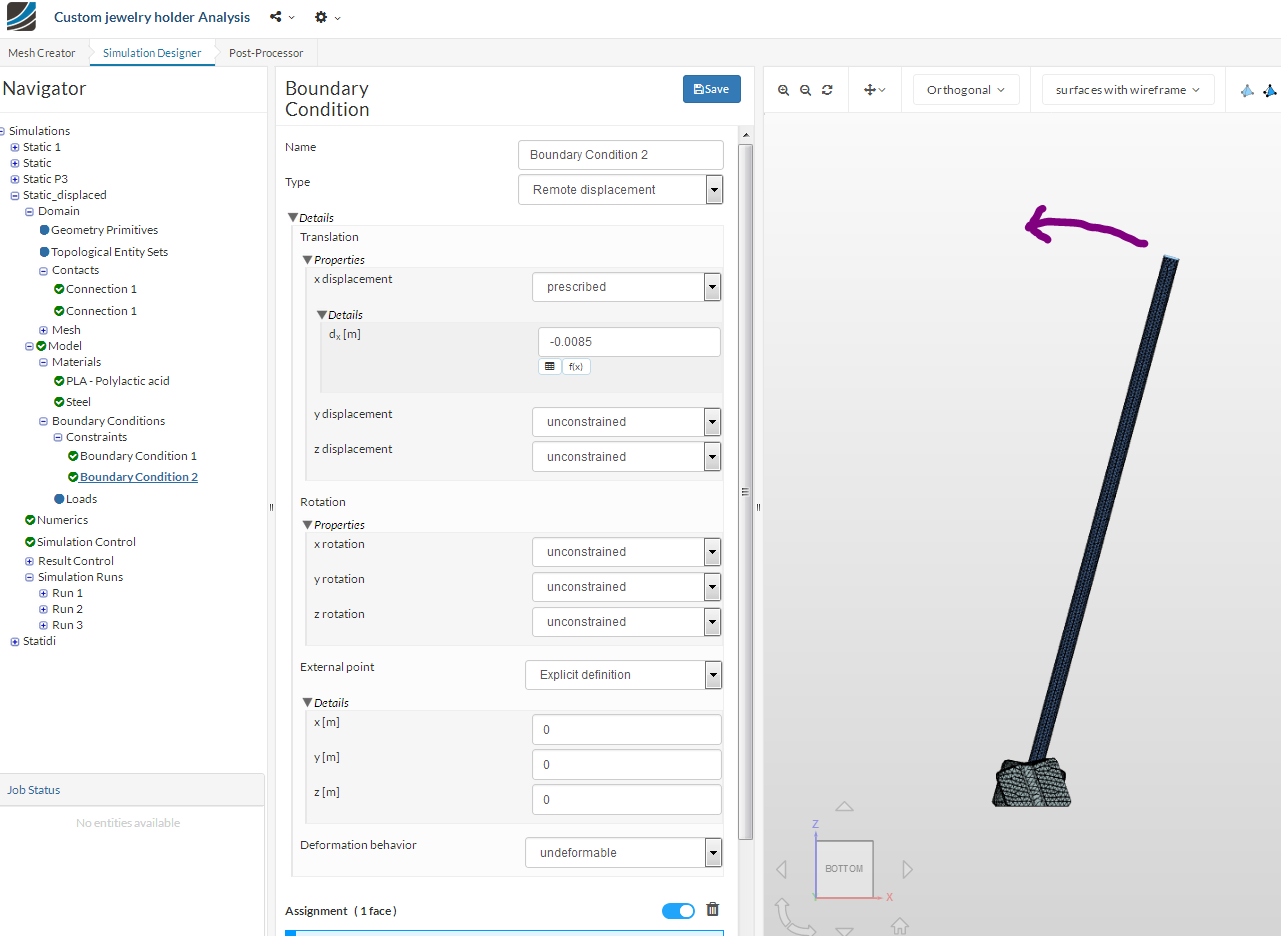Switch to the Post-Processor tab
Screen dimensions: 1281x936
[265, 52]
